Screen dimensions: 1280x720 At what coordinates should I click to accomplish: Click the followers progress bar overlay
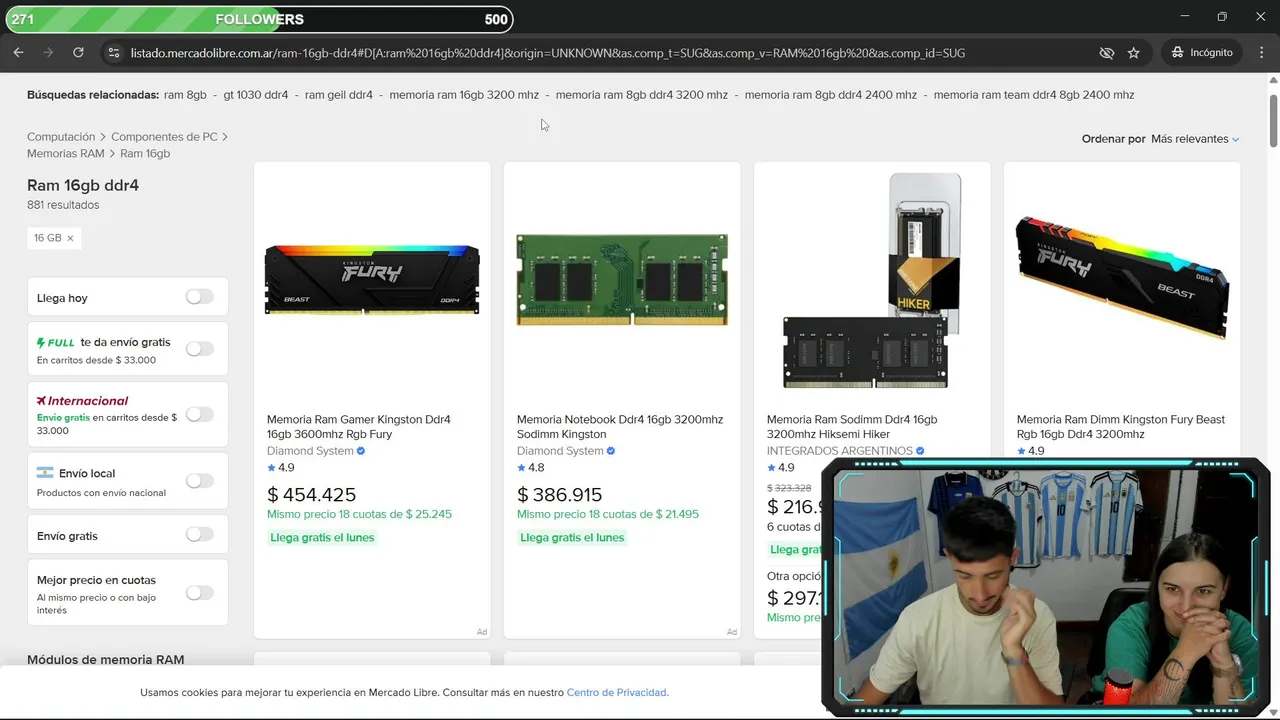point(260,19)
